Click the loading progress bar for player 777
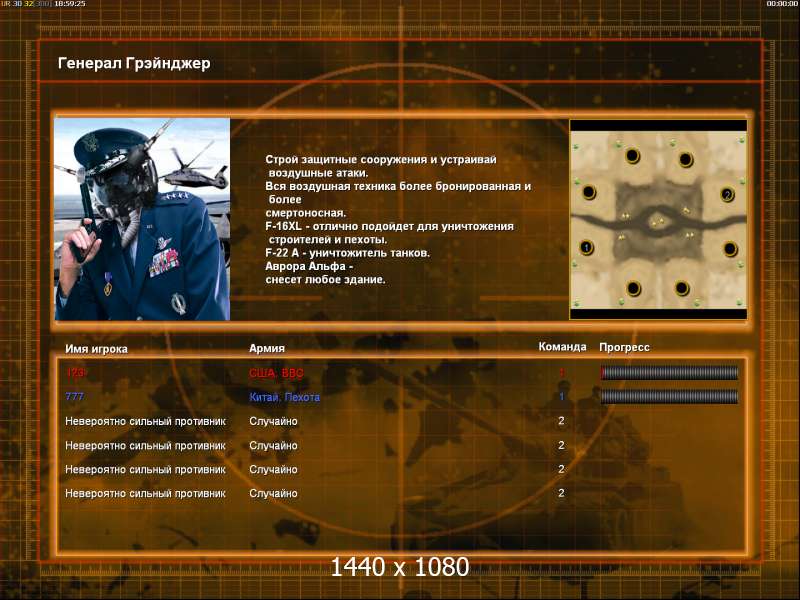The width and height of the screenshot is (800, 600). click(669, 396)
